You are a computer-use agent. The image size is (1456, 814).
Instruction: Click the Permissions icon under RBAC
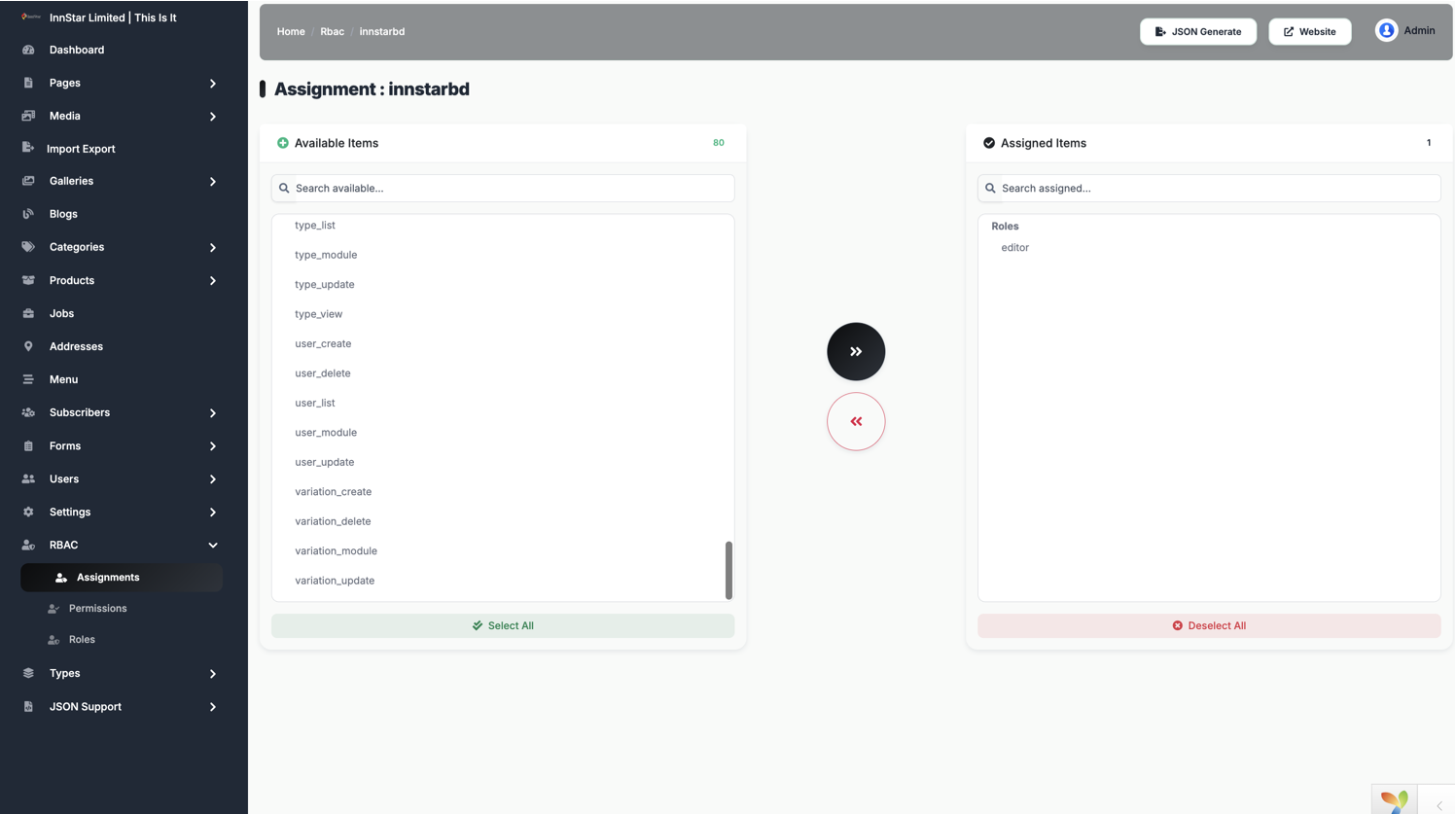point(53,609)
